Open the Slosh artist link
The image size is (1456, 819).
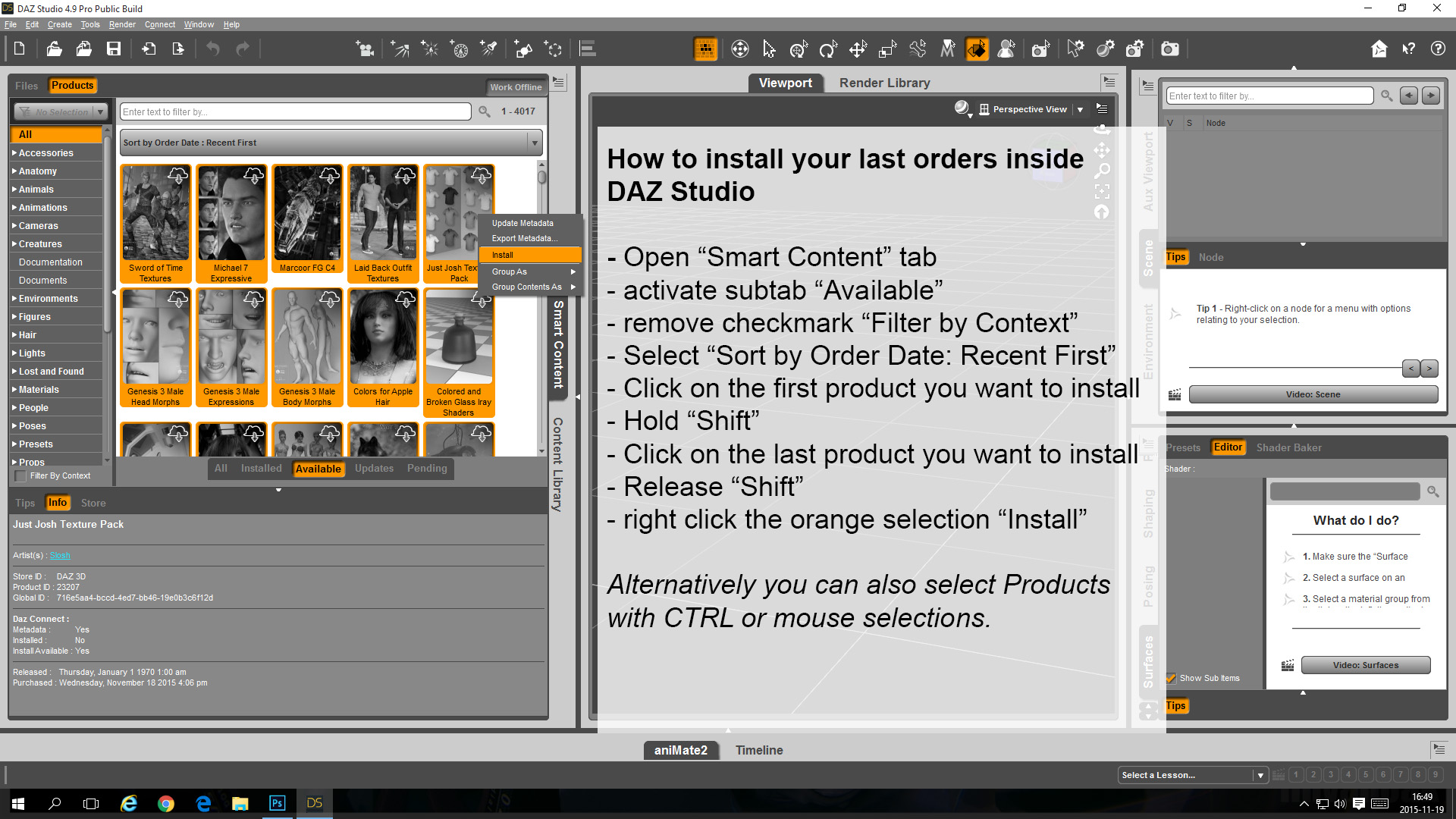60,555
